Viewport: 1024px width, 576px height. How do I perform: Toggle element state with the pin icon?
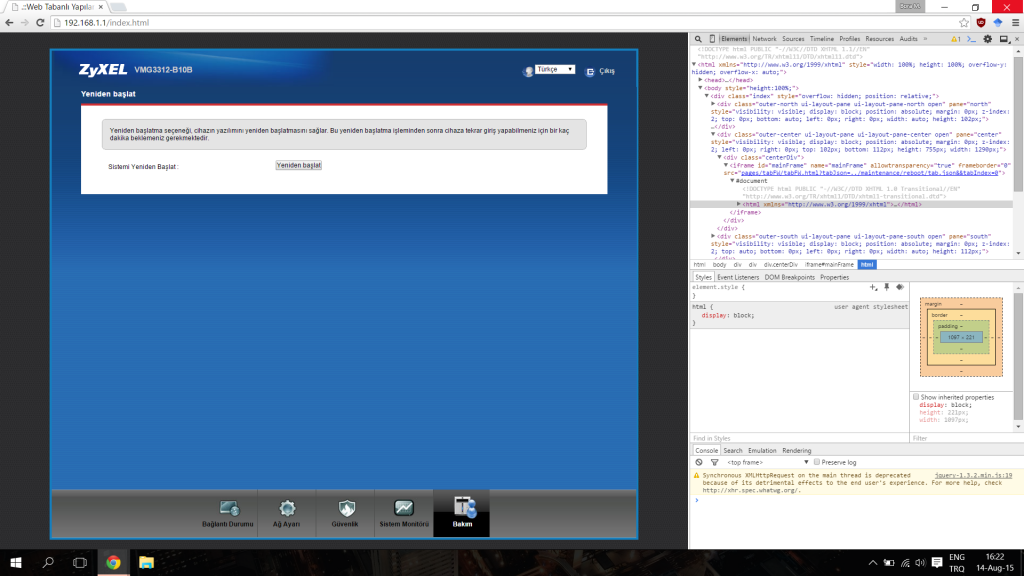coord(886,287)
